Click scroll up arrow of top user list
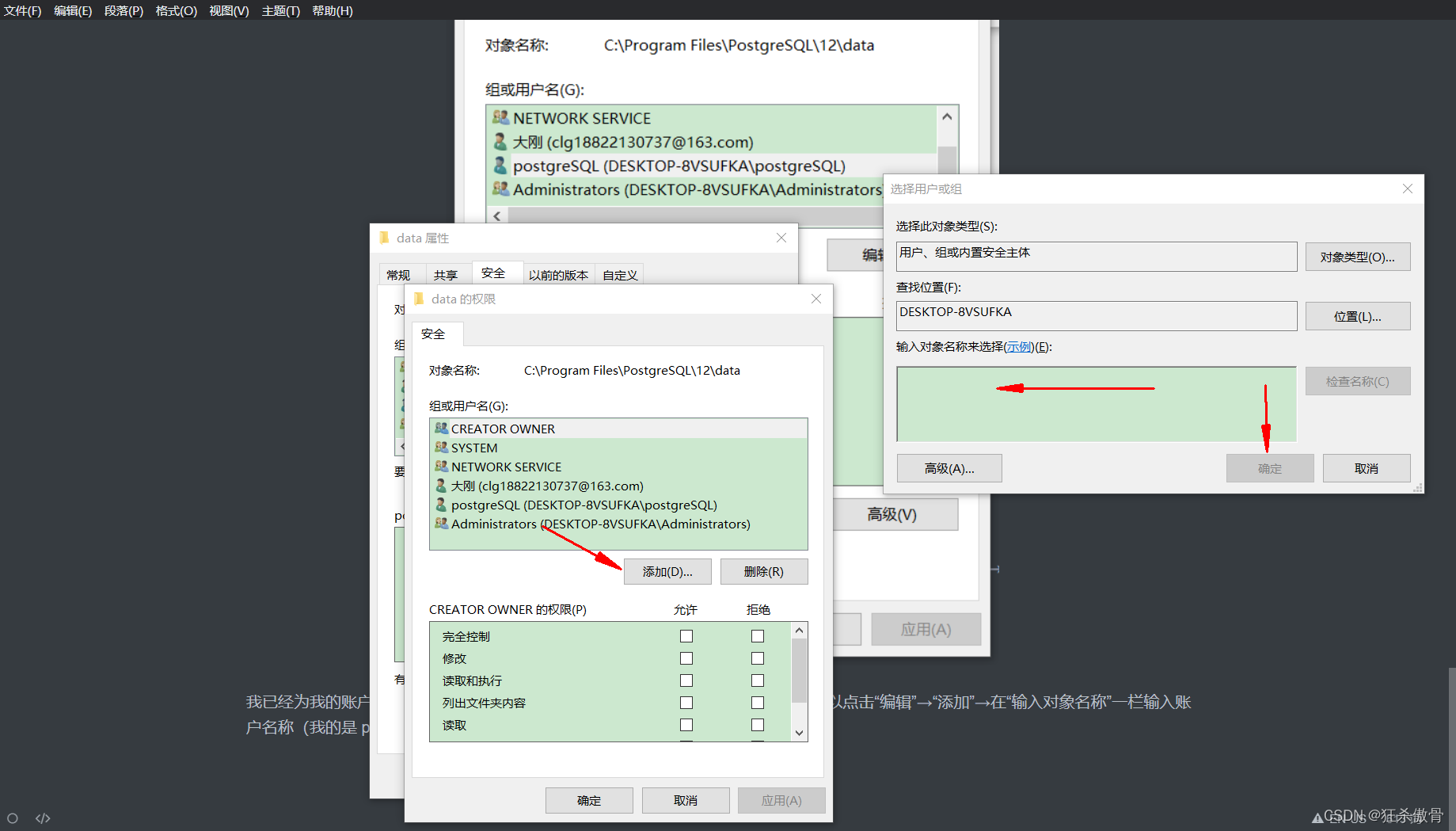 click(947, 116)
